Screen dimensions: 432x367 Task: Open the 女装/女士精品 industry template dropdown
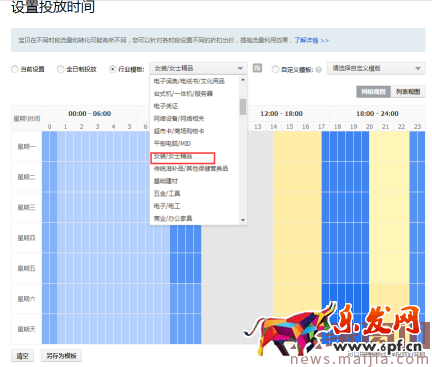tap(198, 68)
